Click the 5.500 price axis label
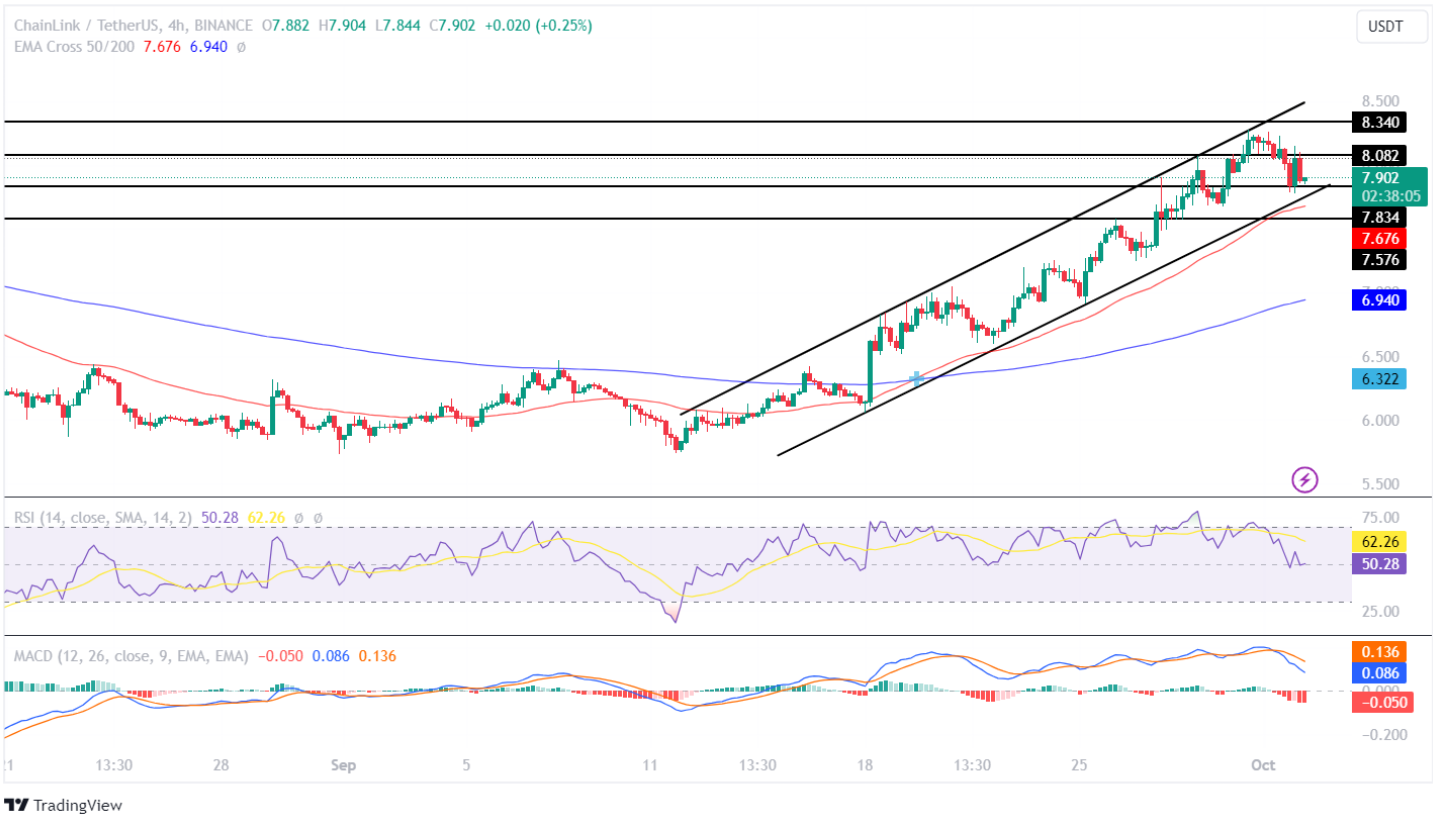 (x=1380, y=484)
